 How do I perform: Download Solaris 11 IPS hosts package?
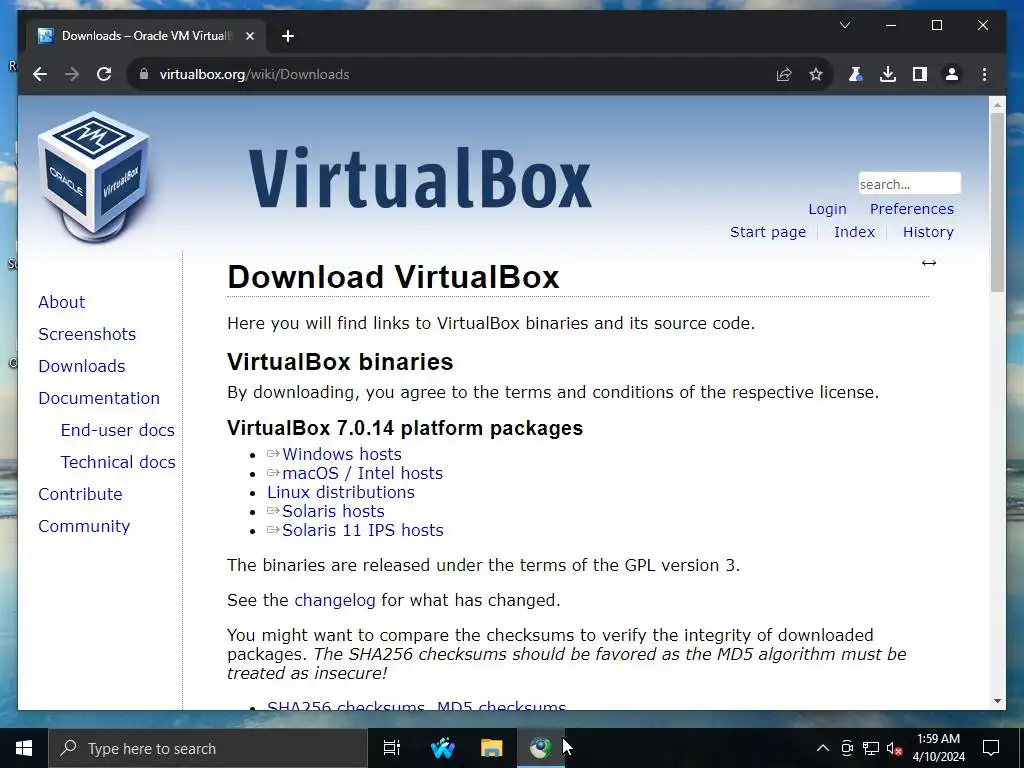[362, 530]
